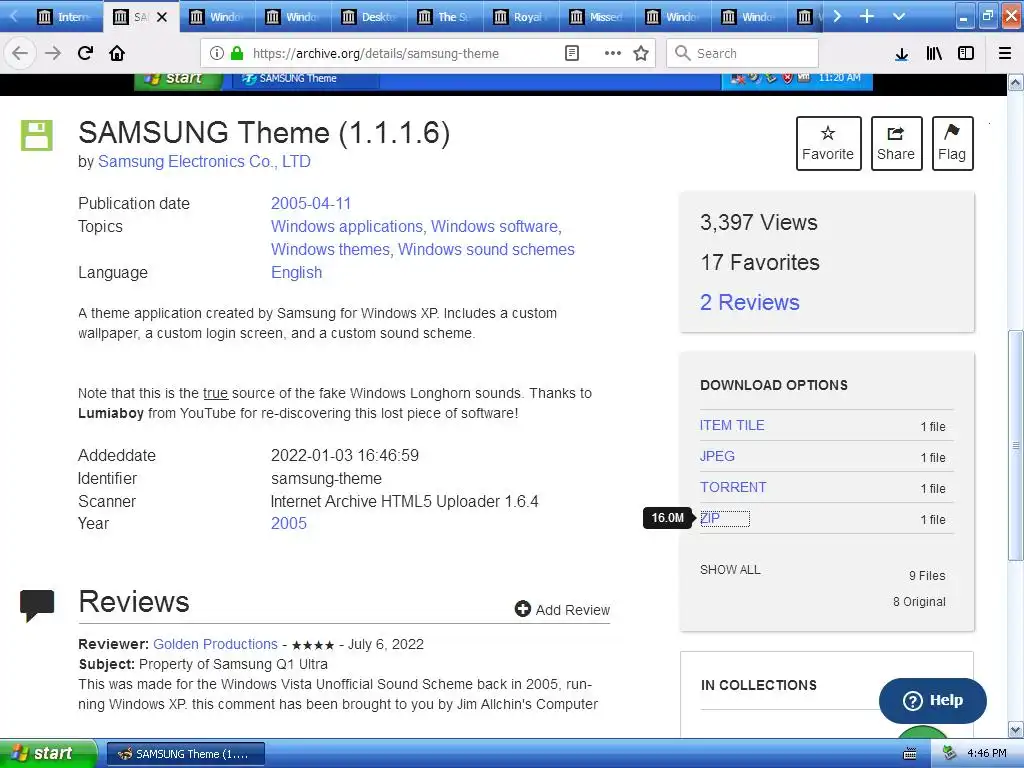The width and height of the screenshot is (1024, 768).
Task: Reload the current page
Action: pyautogui.click(x=85, y=54)
